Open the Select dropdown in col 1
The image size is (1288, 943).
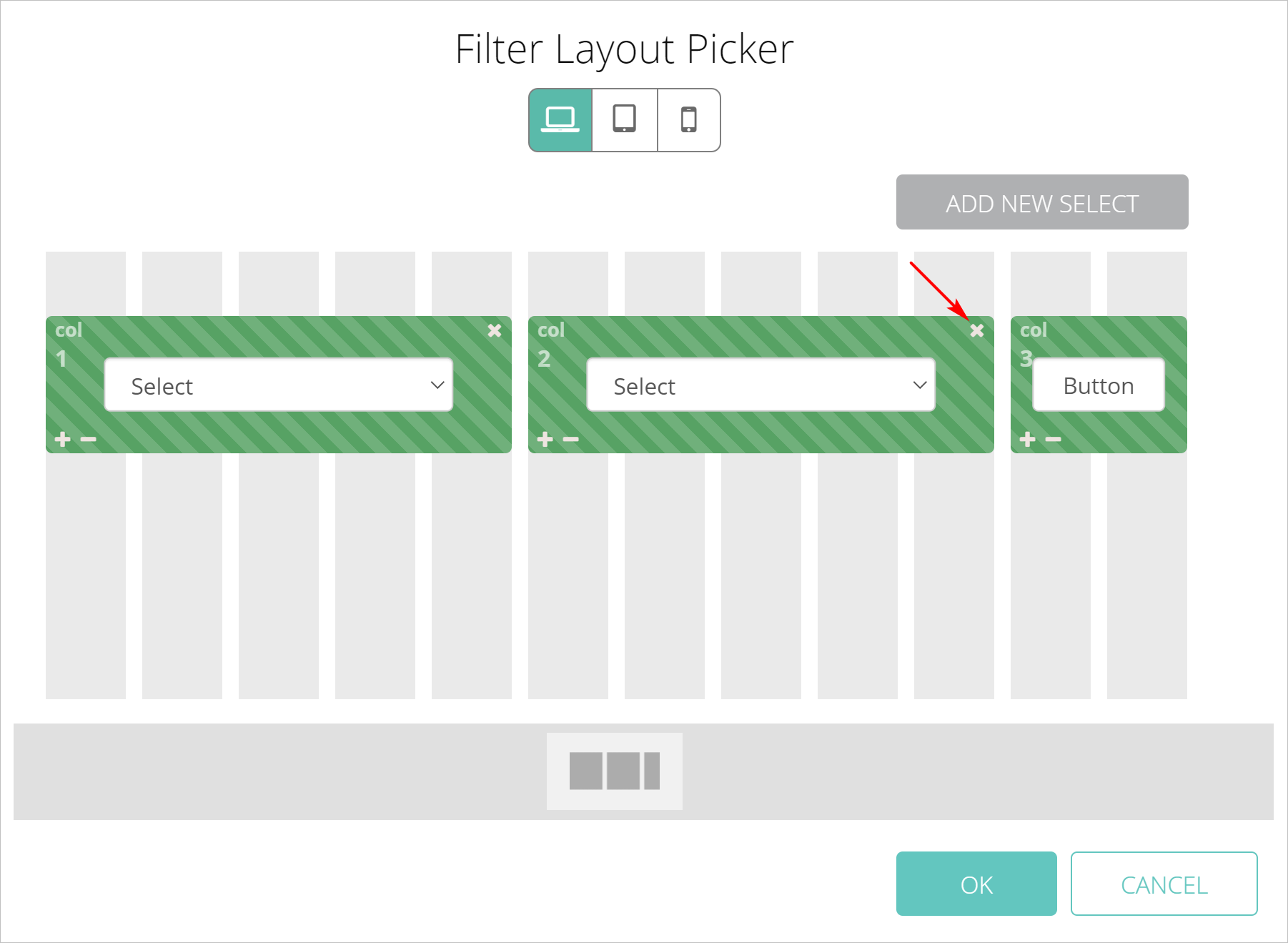[x=278, y=385]
